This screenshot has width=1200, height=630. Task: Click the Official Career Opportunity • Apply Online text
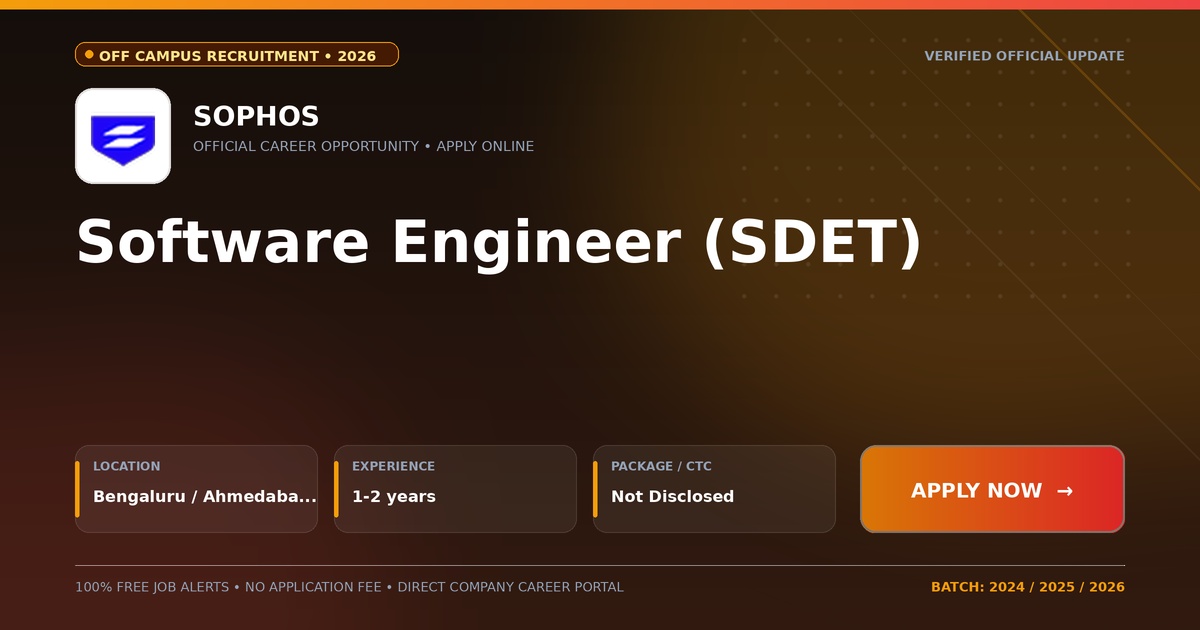pyautogui.click(x=363, y=146)
